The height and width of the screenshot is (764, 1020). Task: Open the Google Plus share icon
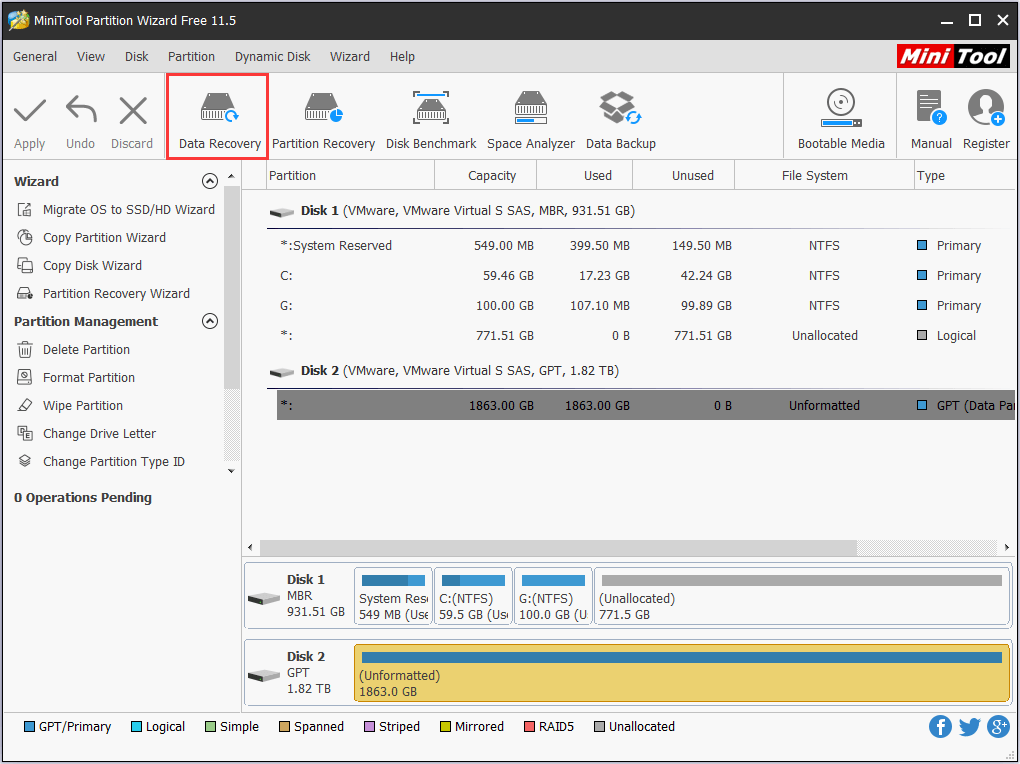998,726
